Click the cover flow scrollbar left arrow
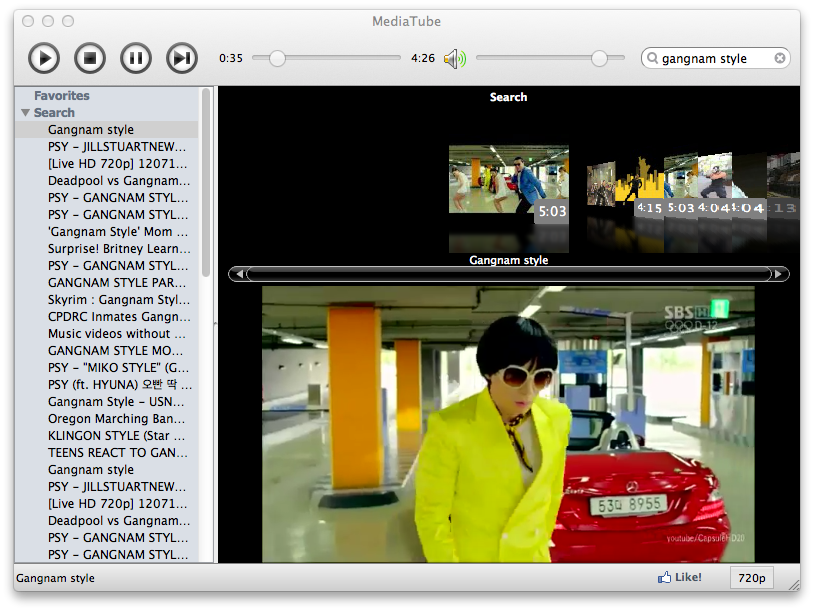The height and width of the screenshot is (611, 814). 239,274
